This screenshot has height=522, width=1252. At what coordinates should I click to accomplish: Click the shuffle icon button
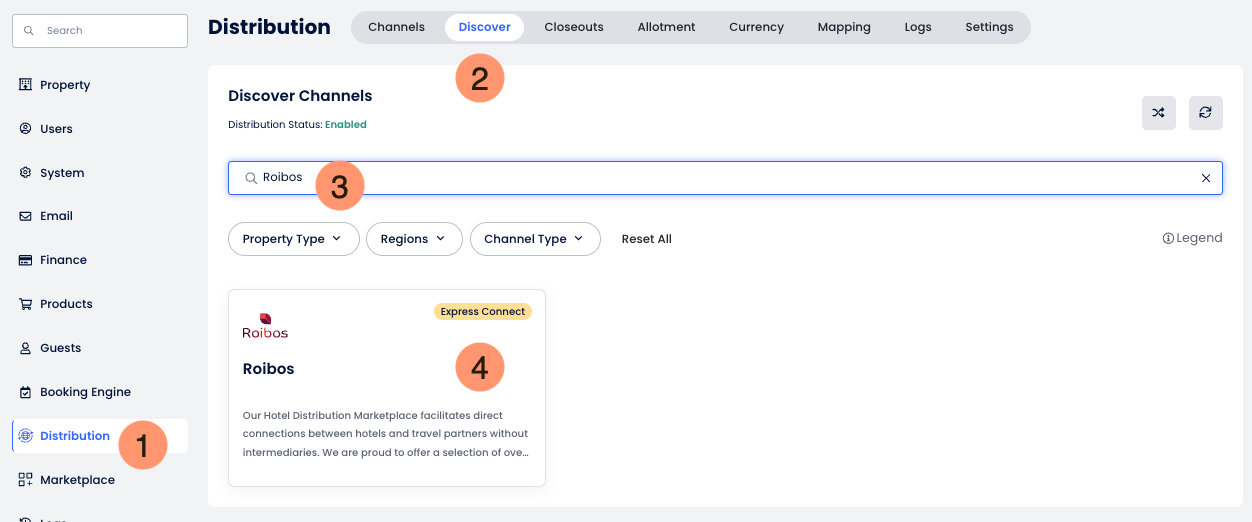point(1159,113)
